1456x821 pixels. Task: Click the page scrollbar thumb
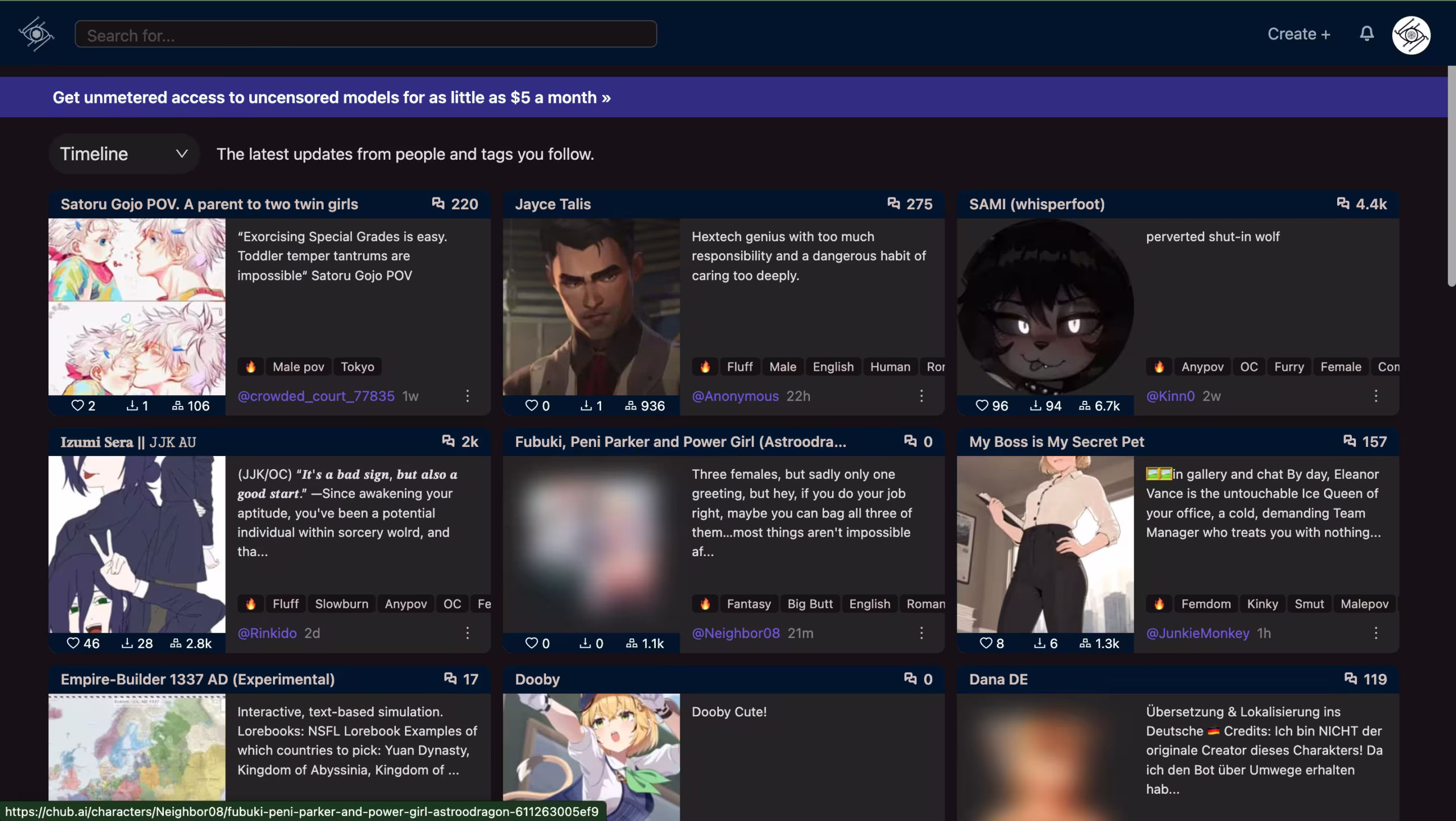tap(1451, 176)
